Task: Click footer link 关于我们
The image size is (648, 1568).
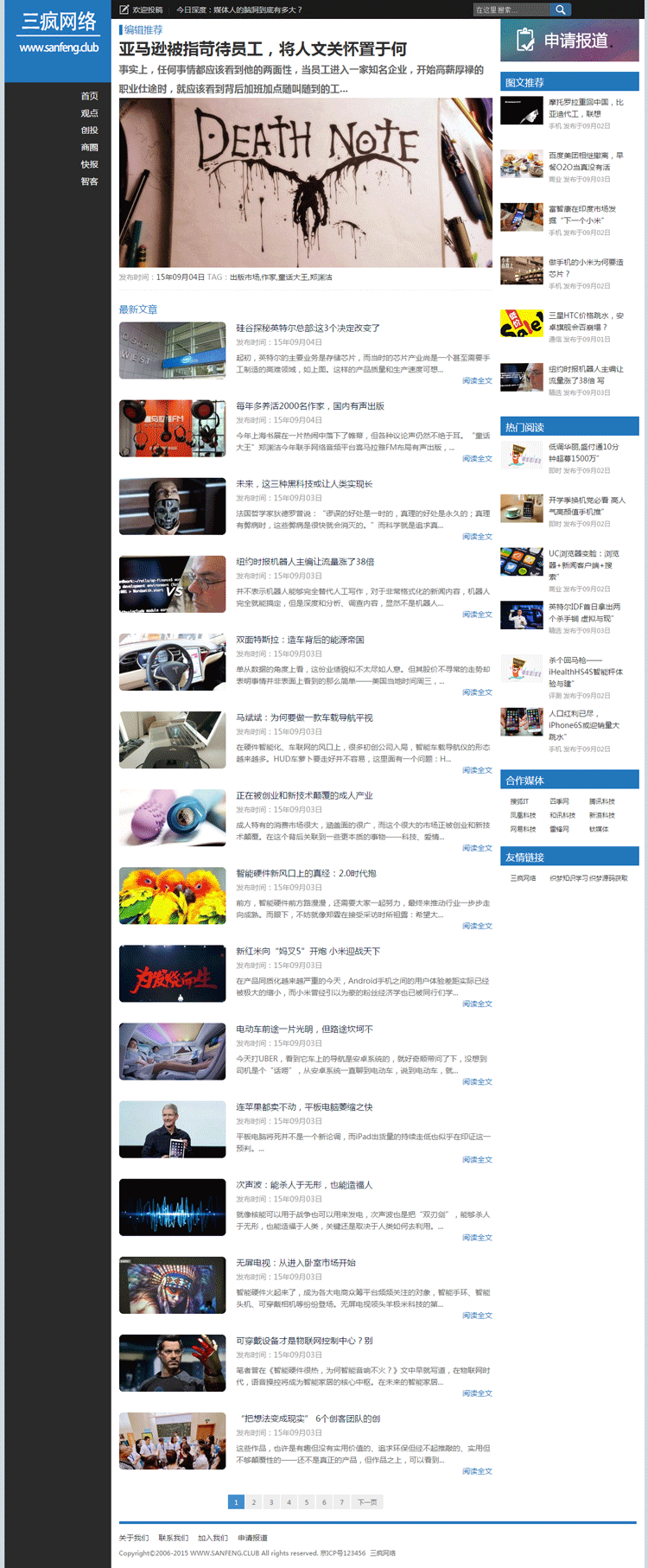Action: [134, 1538]
